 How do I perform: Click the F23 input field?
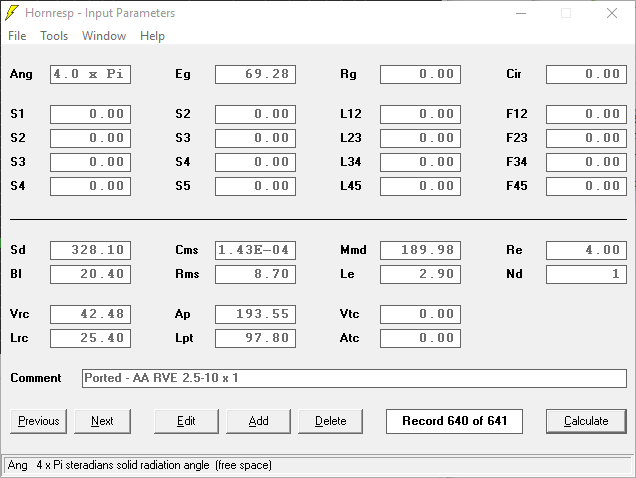click(587, 138)
